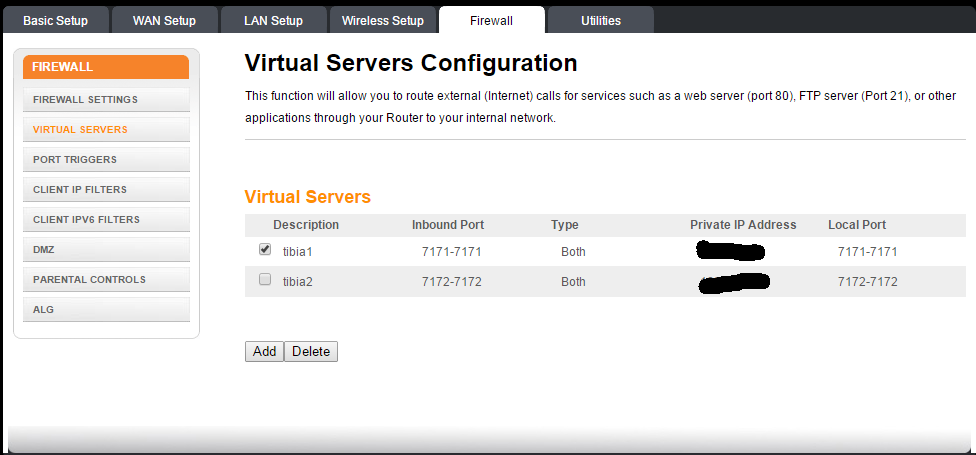Go to LAN Setup tab

pyautogui.click(x=273, y=21)
